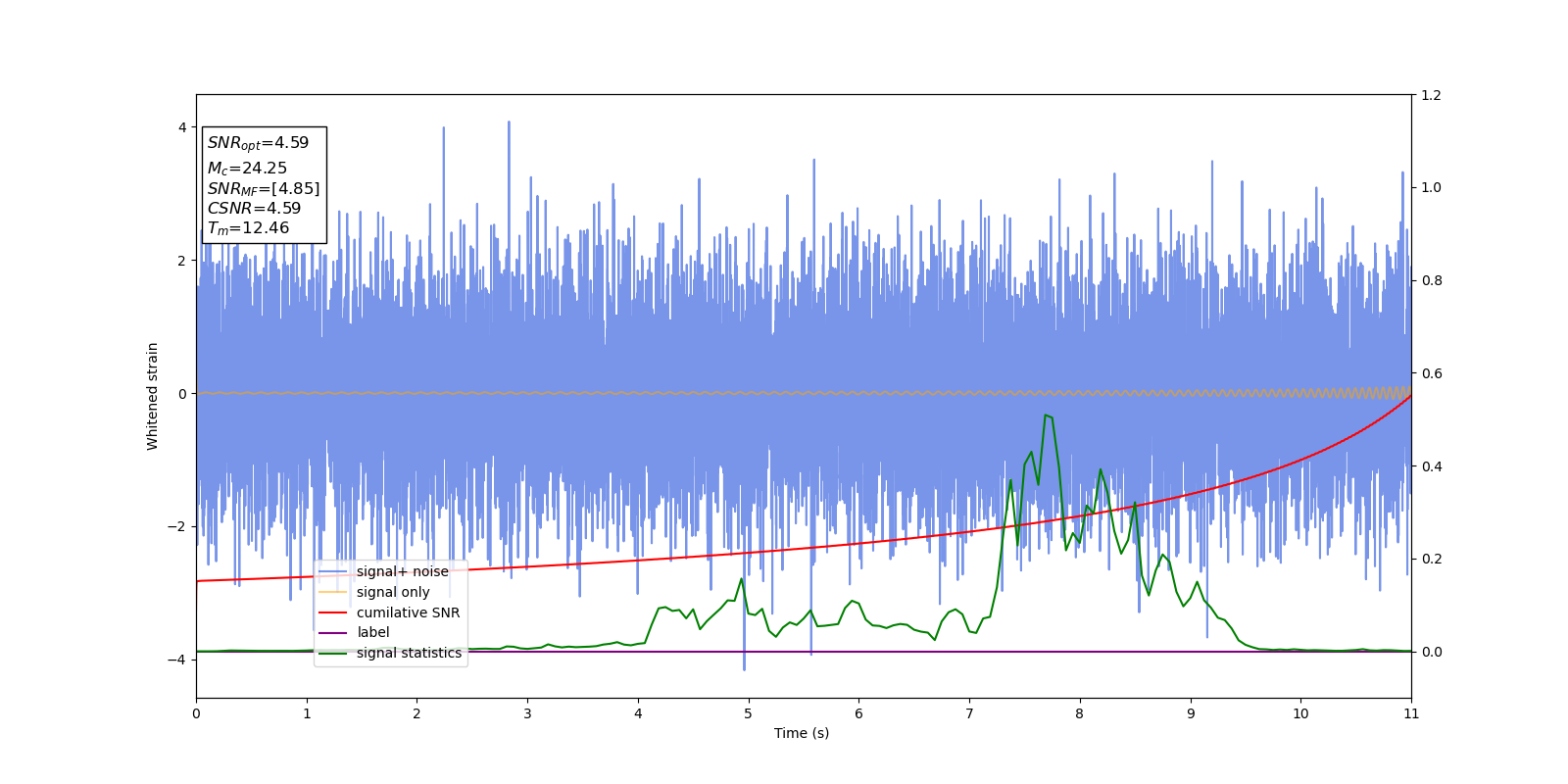Select the Tm=12.46 annotation line
Viewport: 1568px width, 784px height.
[x=248, y=228]
